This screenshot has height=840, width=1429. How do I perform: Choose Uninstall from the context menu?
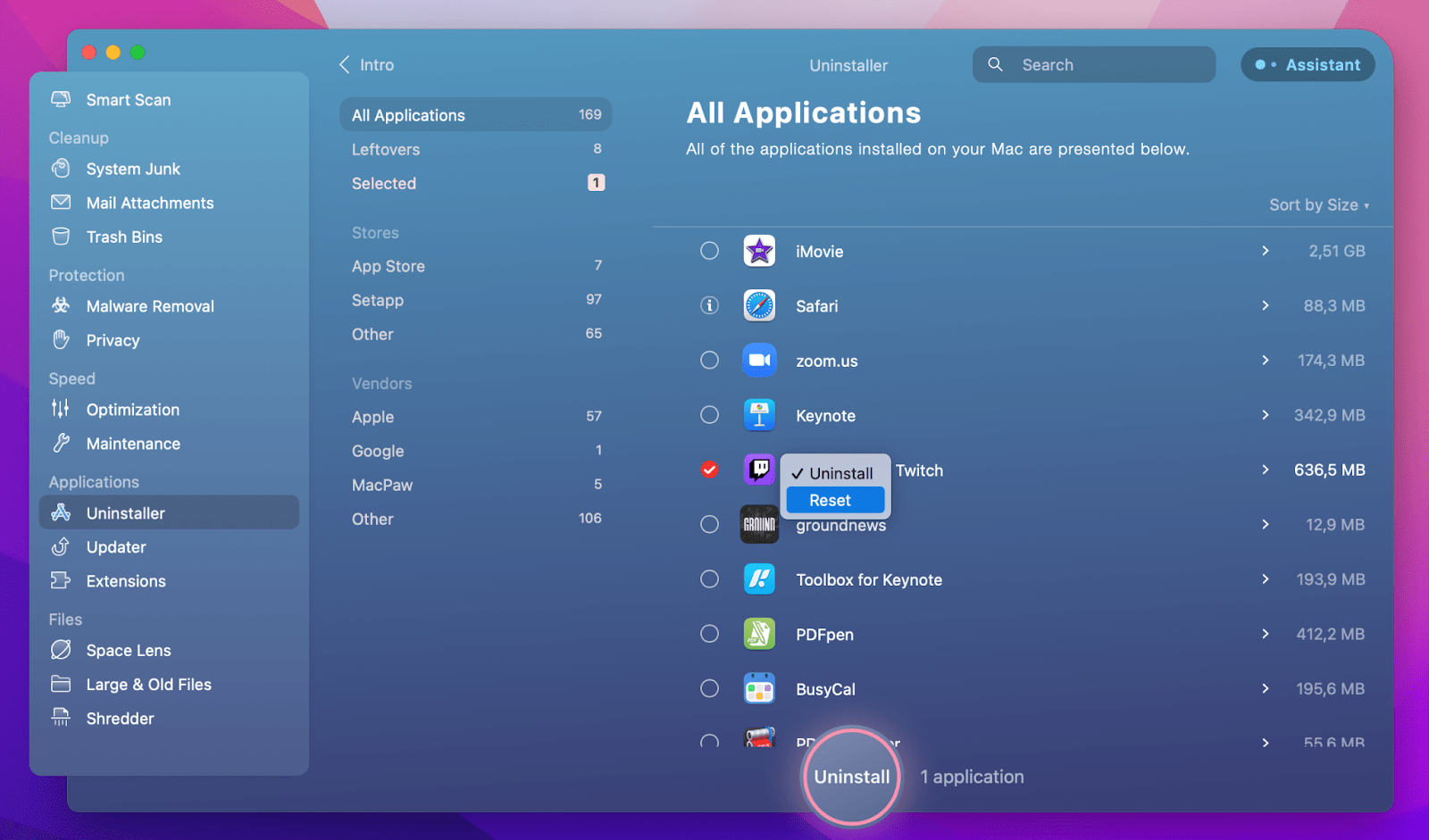pos(840,473)
